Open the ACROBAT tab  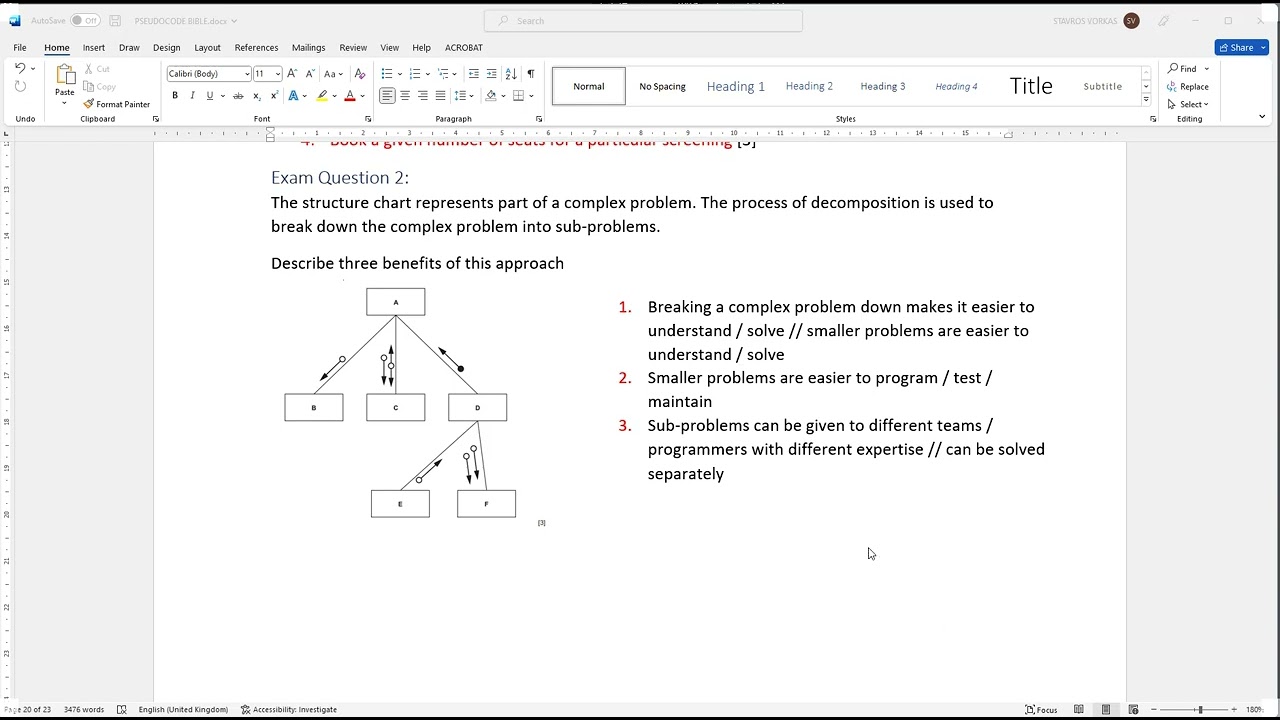[464, 48]
